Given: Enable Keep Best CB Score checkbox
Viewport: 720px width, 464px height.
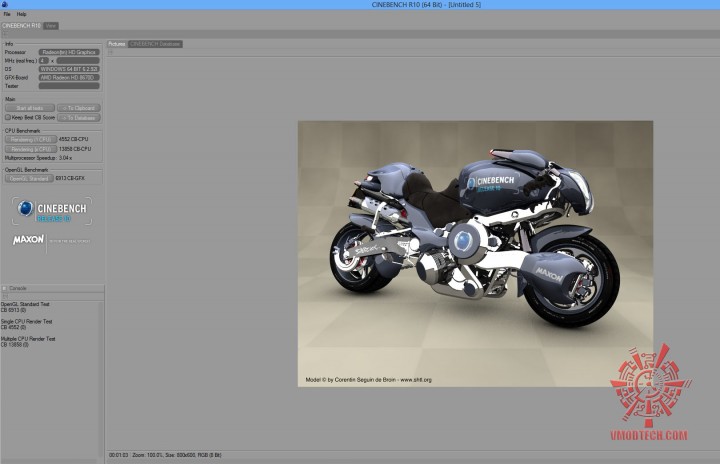Looking at the screenshot, I should pyautogui.click(x=8, y=118).
